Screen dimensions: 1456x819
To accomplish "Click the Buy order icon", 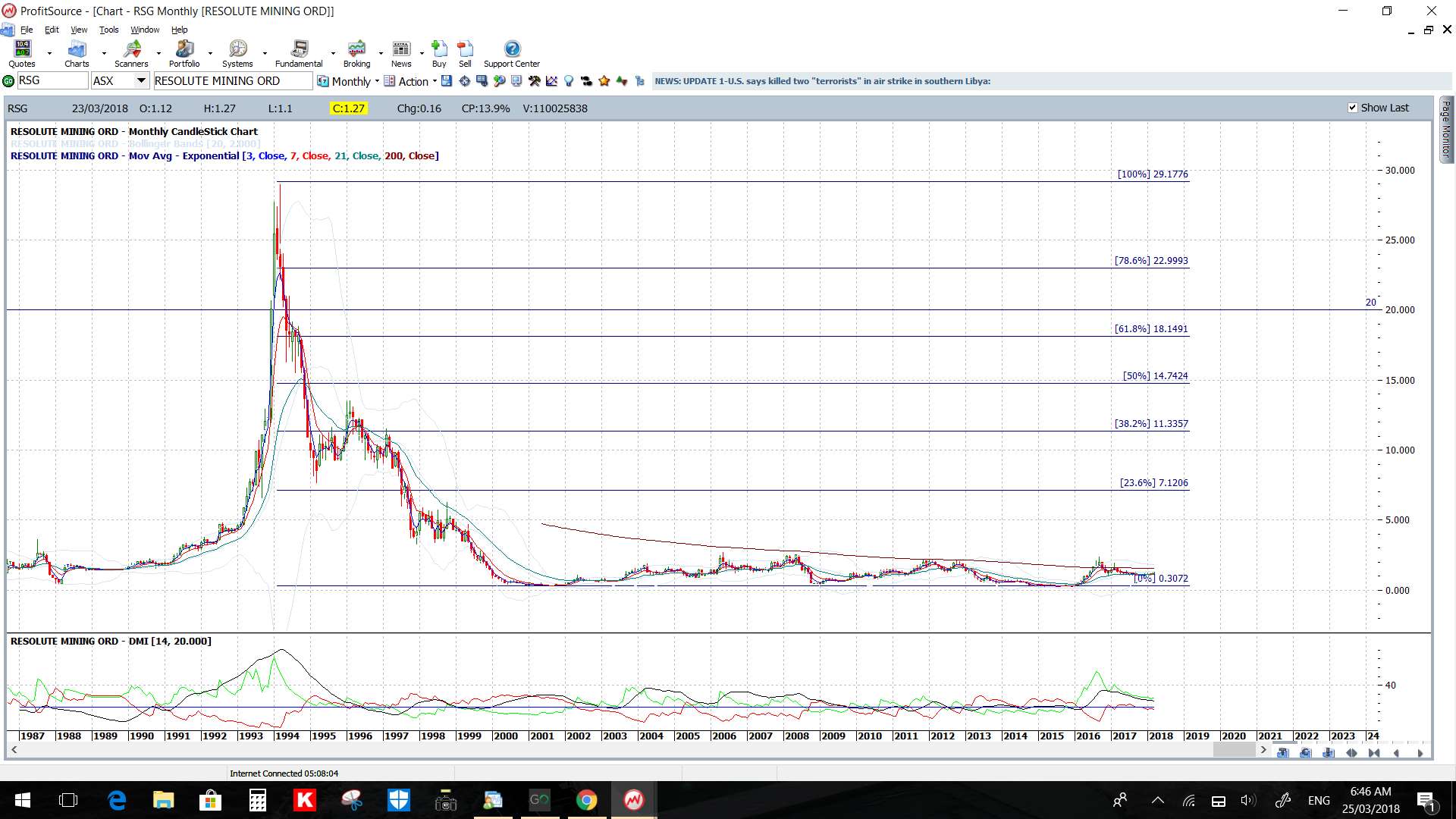I will pyautogui.click(x=439, y=53).
